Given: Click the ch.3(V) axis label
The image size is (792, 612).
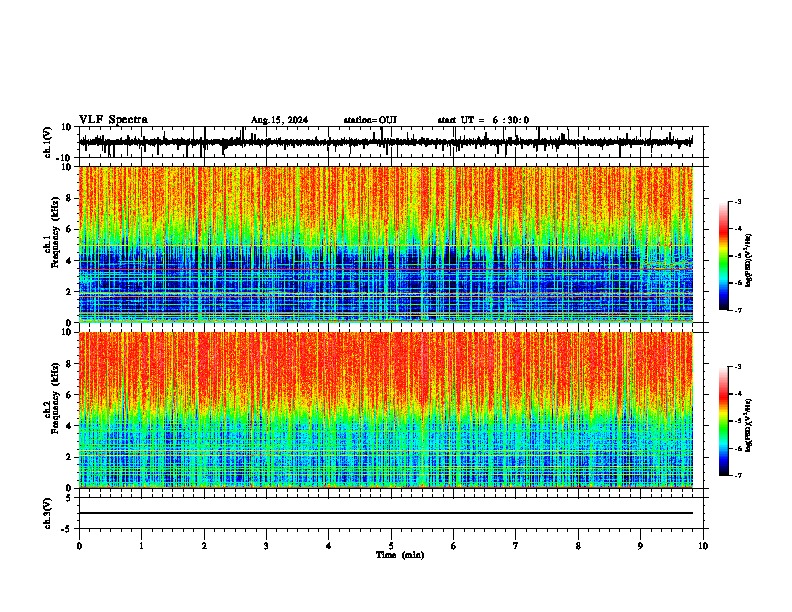Looking at the screenshot, I should click(x=48, y=513).
